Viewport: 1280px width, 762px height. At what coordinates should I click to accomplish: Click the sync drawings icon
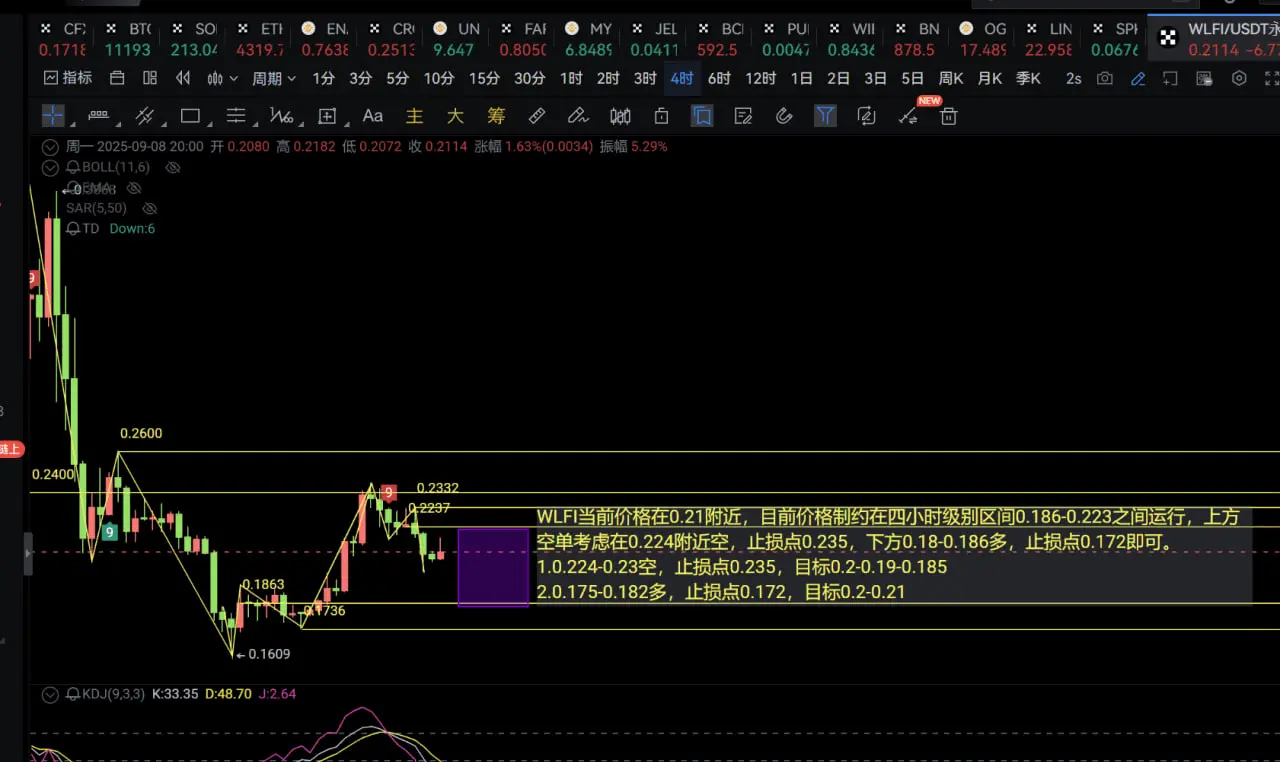(867, 116)
